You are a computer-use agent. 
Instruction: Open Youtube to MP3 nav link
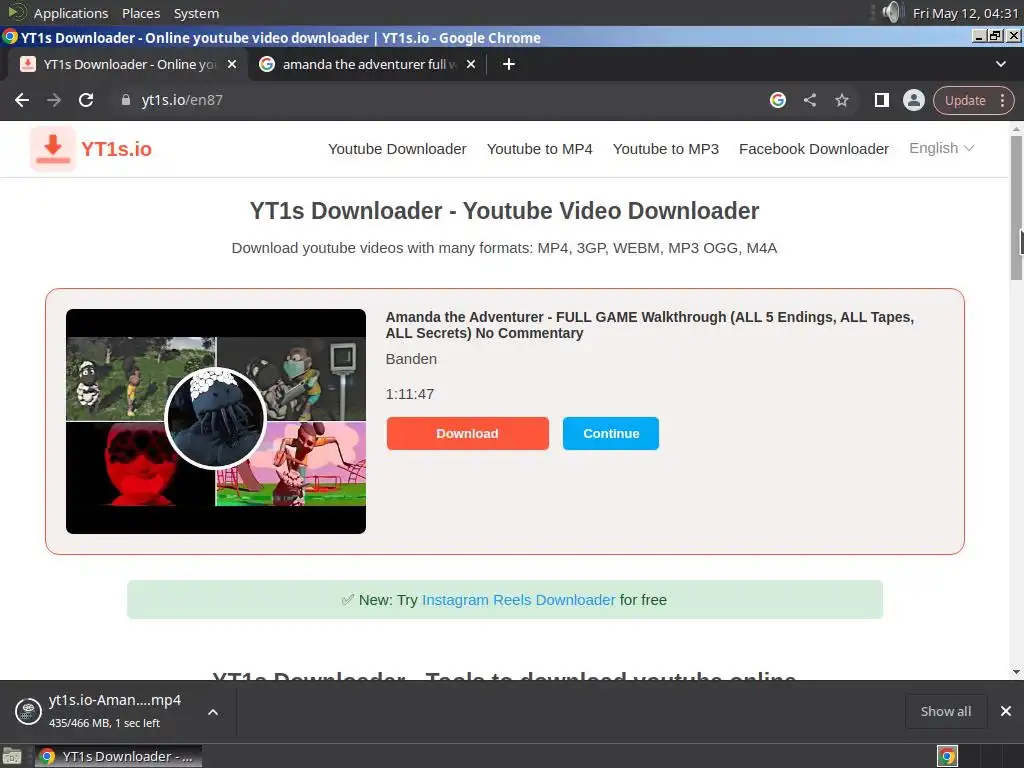coord(665,149)
